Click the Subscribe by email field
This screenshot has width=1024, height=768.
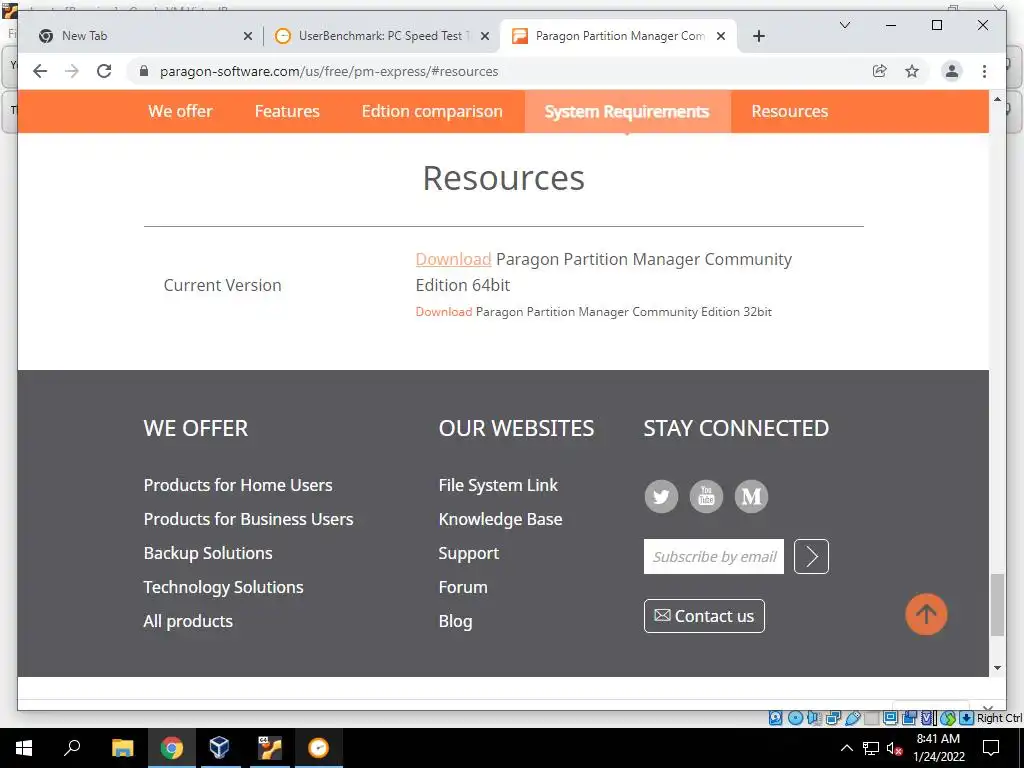click(714, 556)
